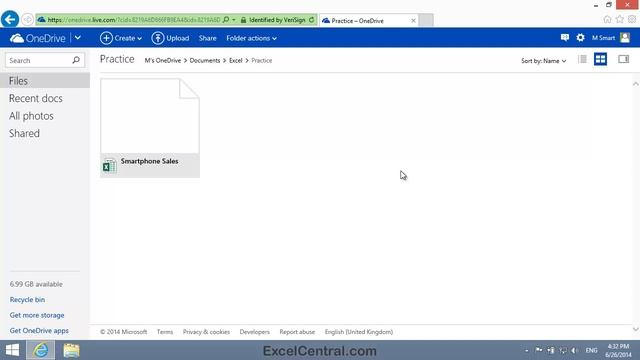Click Share in the command bar
This screenshot has height=360, width=640.
[207, 38]
